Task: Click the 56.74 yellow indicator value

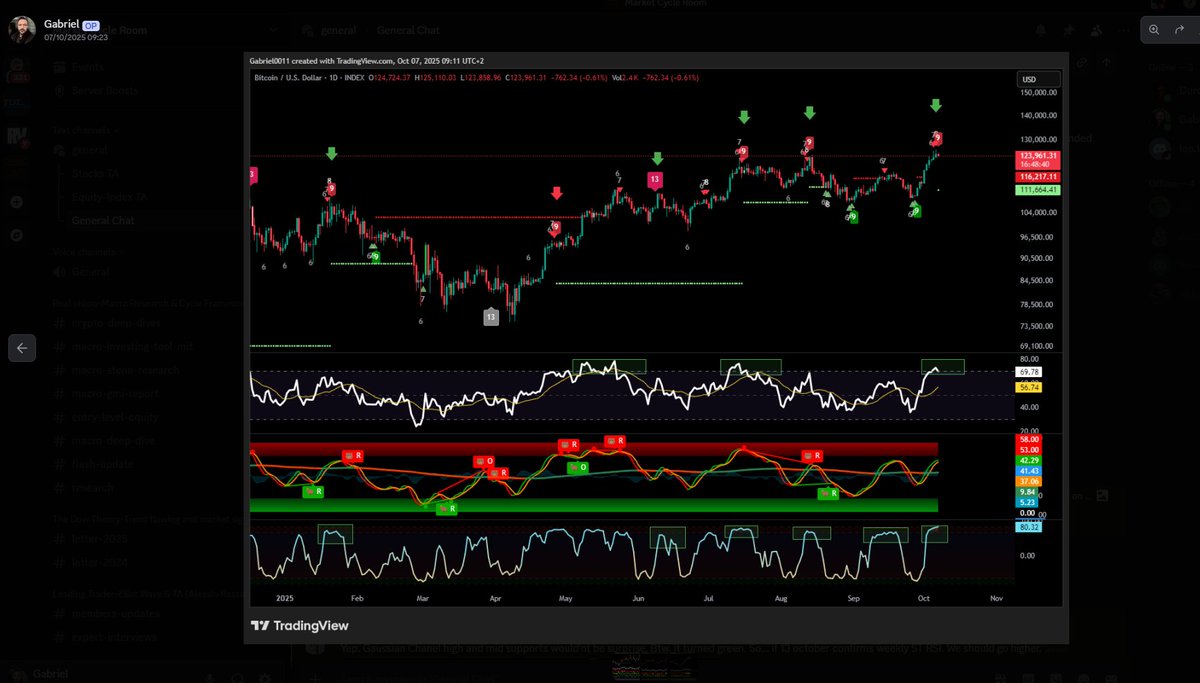Action: coord(1031,386)
